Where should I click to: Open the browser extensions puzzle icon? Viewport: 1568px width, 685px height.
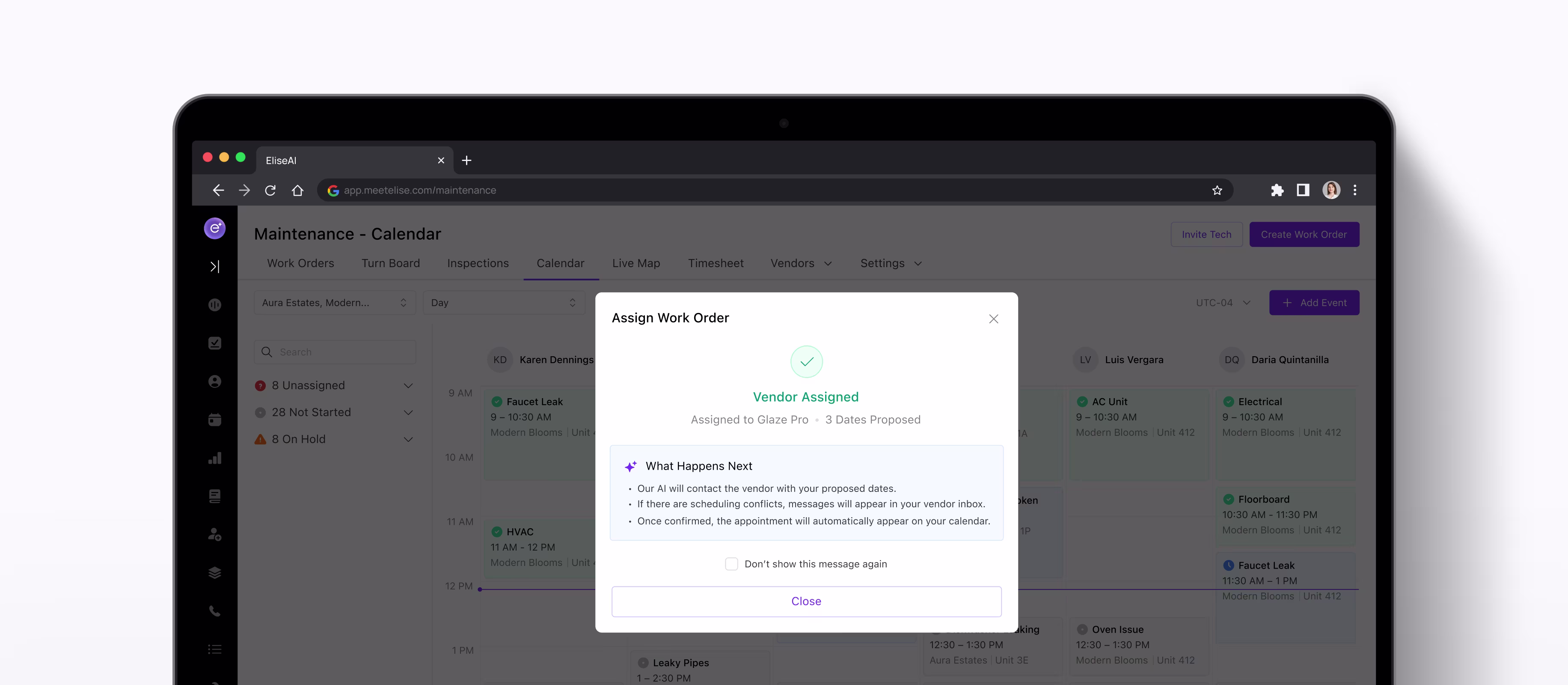(x=1277, y=191)
